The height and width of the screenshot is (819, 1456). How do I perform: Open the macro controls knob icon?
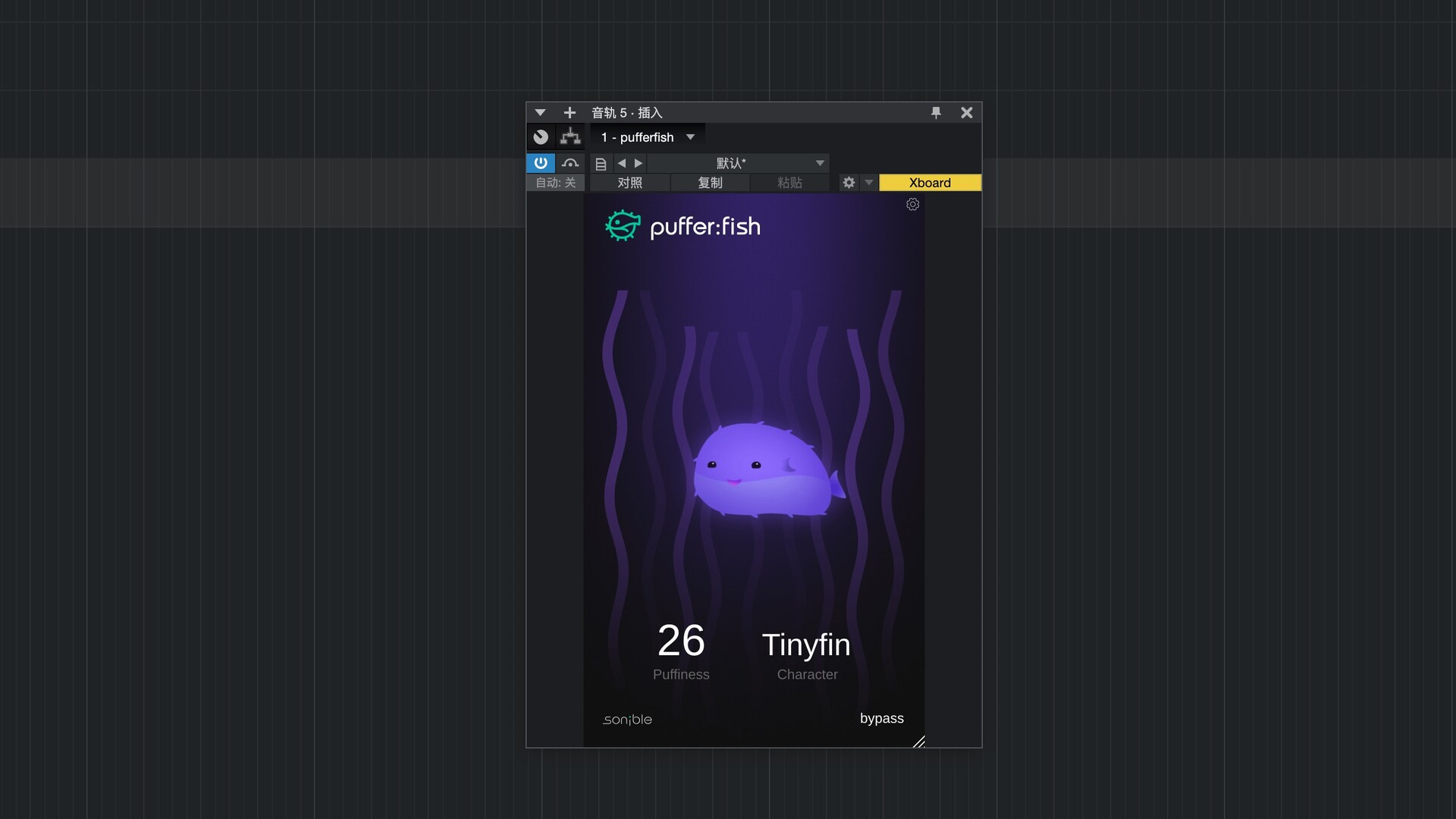(541, 137)
